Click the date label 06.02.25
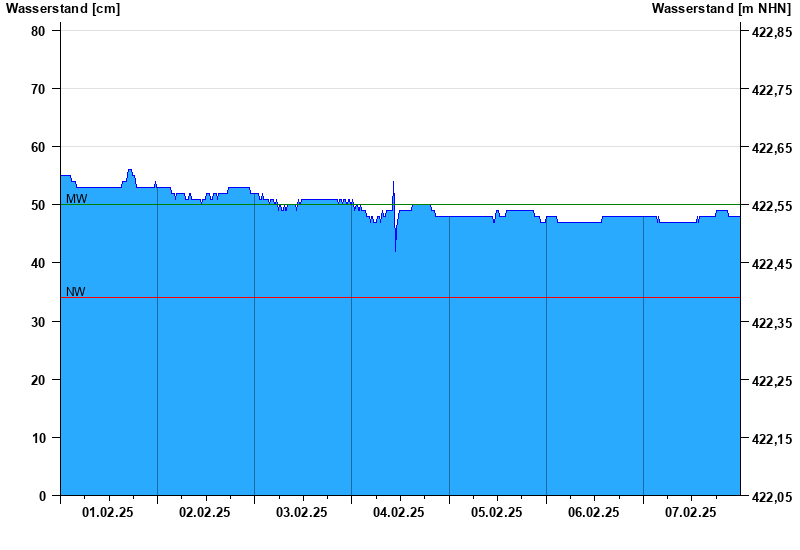The height and width of the screenshot is (550, 800). click(593, 512)
